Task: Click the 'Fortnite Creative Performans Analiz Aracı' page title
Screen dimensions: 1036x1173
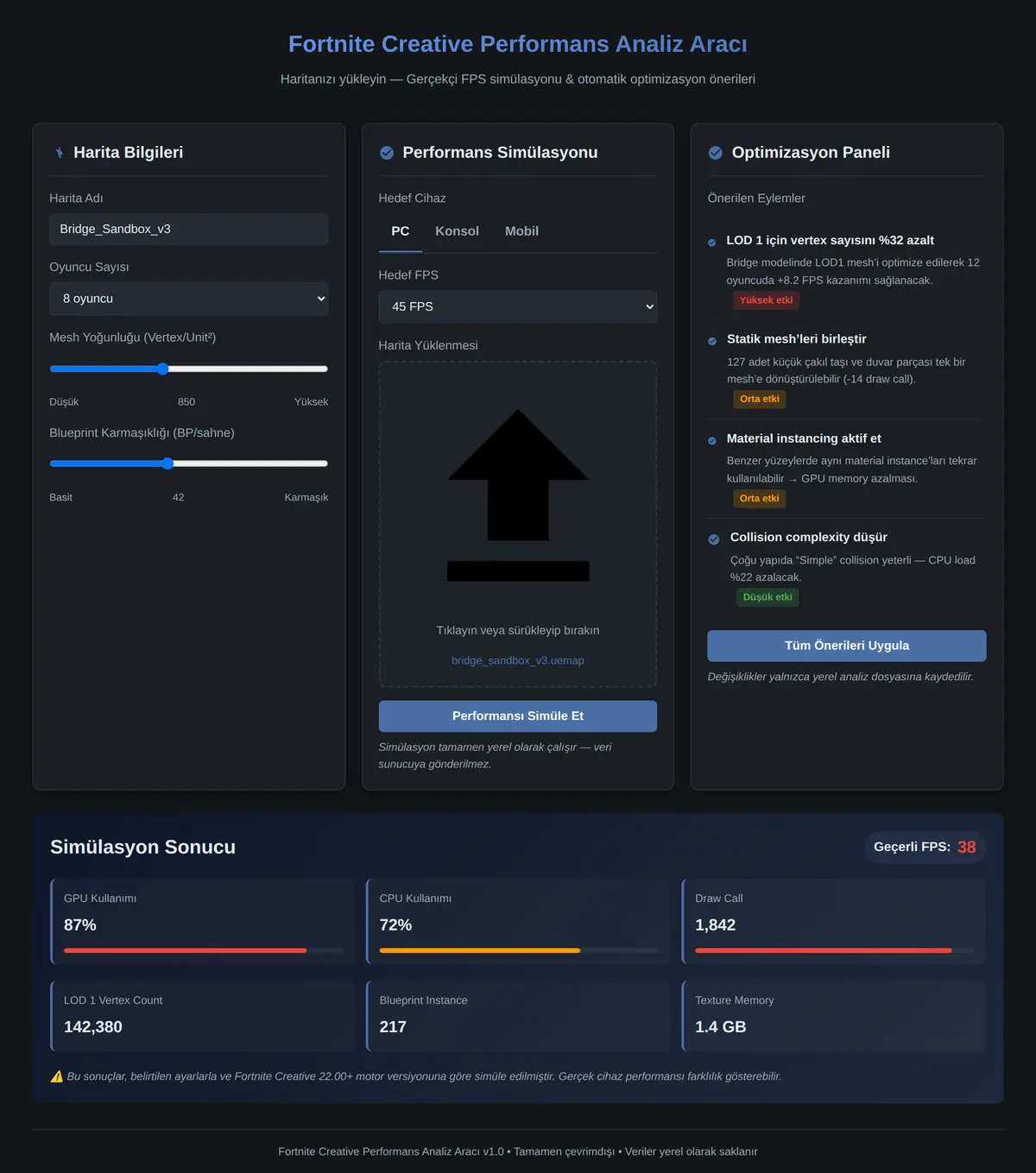Action: (518, 44)
